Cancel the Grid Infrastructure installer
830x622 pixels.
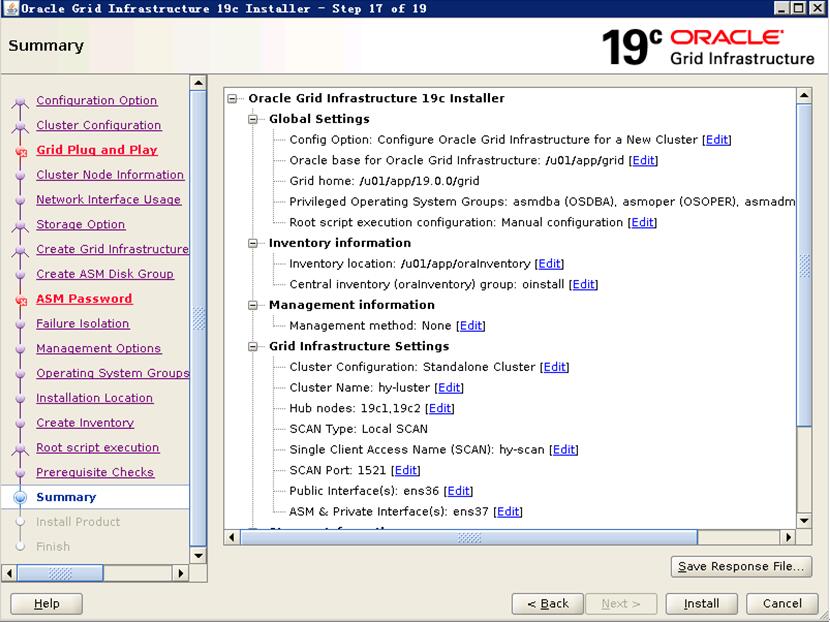(782, 603)
